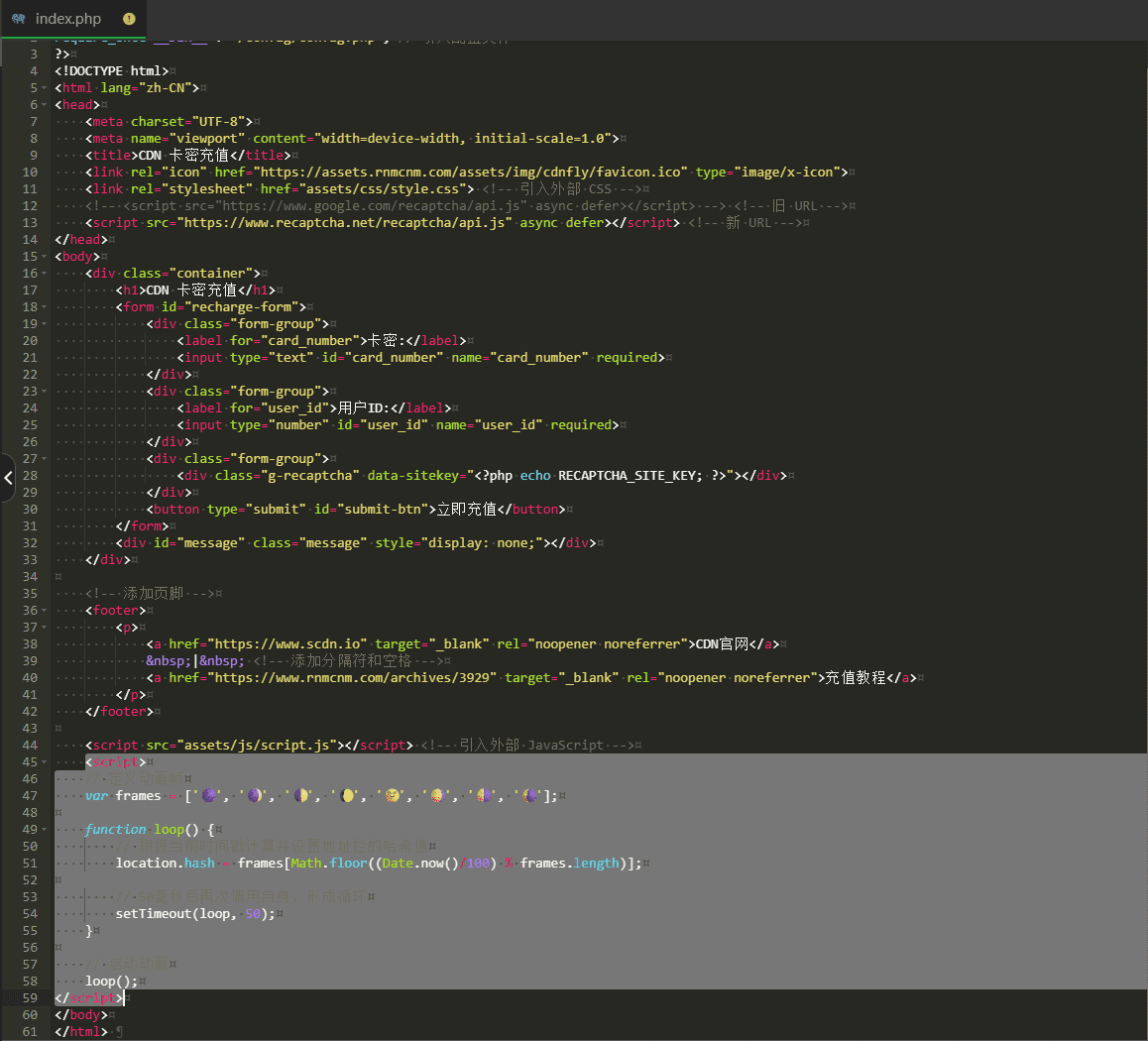Click the title text CDN 卡密充值 on line 9
The image size is (1148, 1041).
coord(183,156)
